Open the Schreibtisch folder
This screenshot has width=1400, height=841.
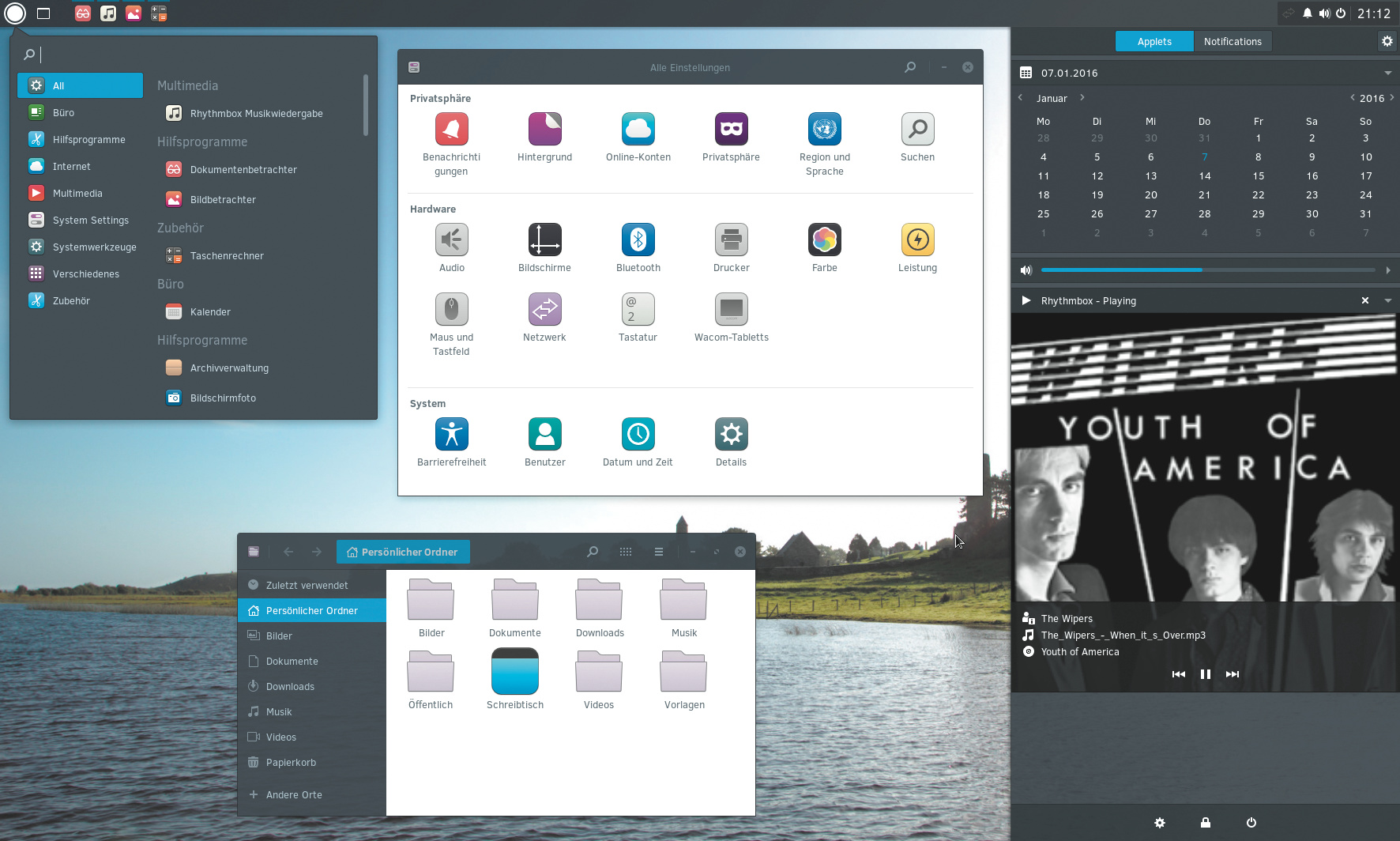coord(514,672)
